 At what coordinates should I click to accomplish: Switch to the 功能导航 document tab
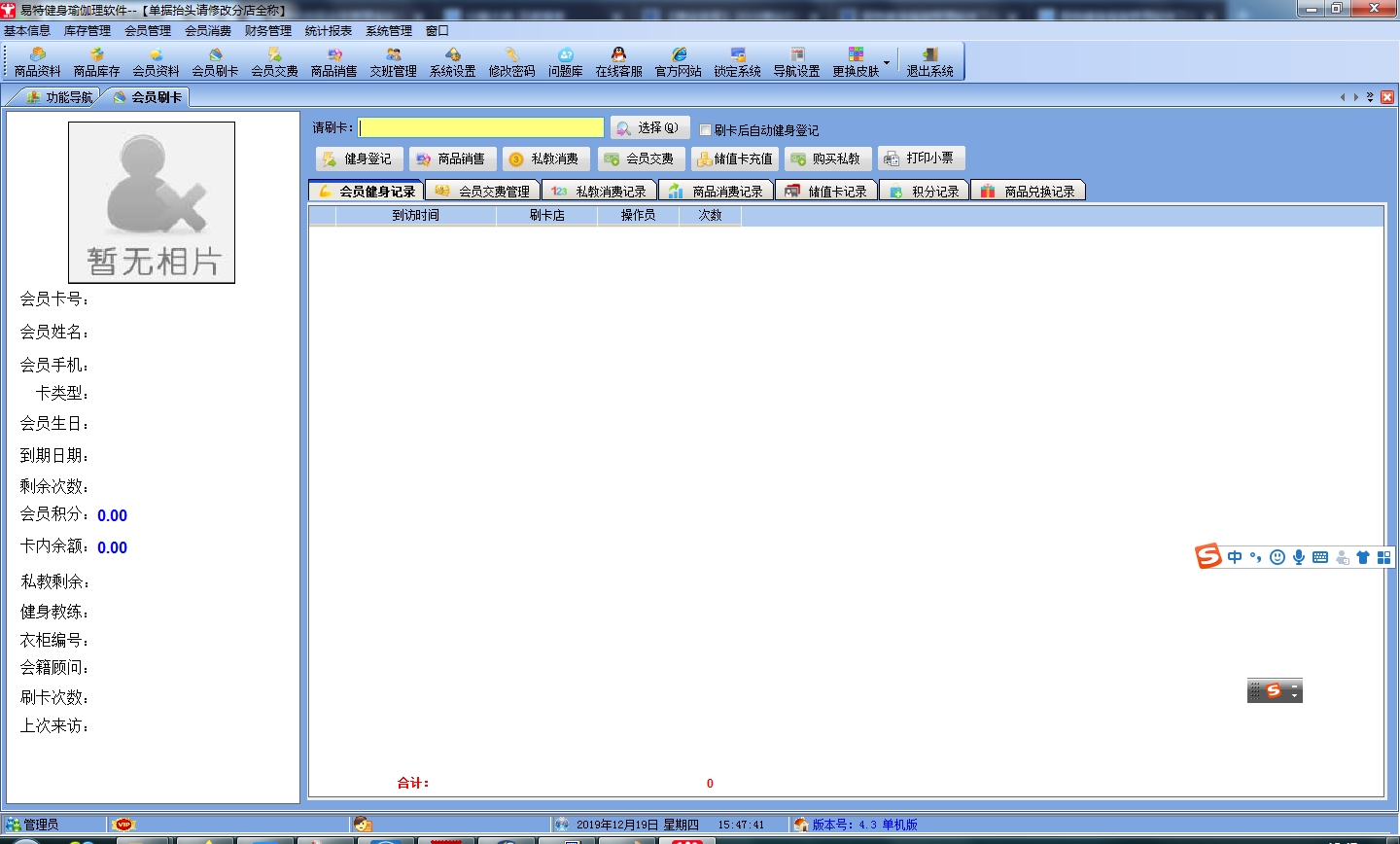pyautogui.click(x=59, y=97)
